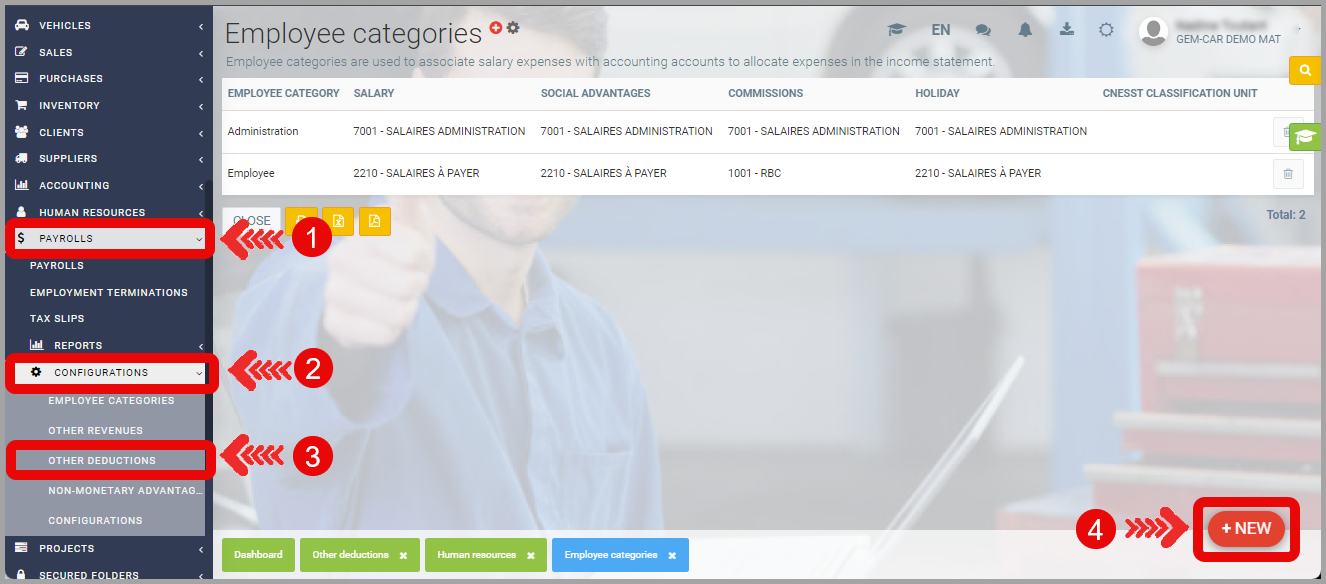Viewport: 1326px width, 584px height.
Task: Open the notifications bell
Action: (x=1025, y=30)
